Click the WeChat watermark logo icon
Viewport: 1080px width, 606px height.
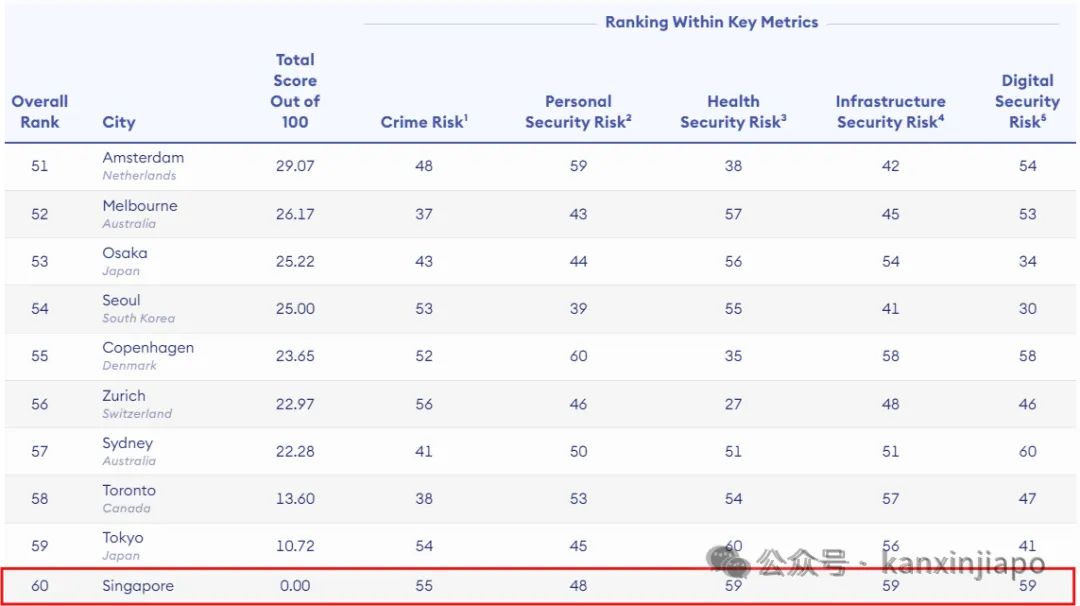pos(728,561)
